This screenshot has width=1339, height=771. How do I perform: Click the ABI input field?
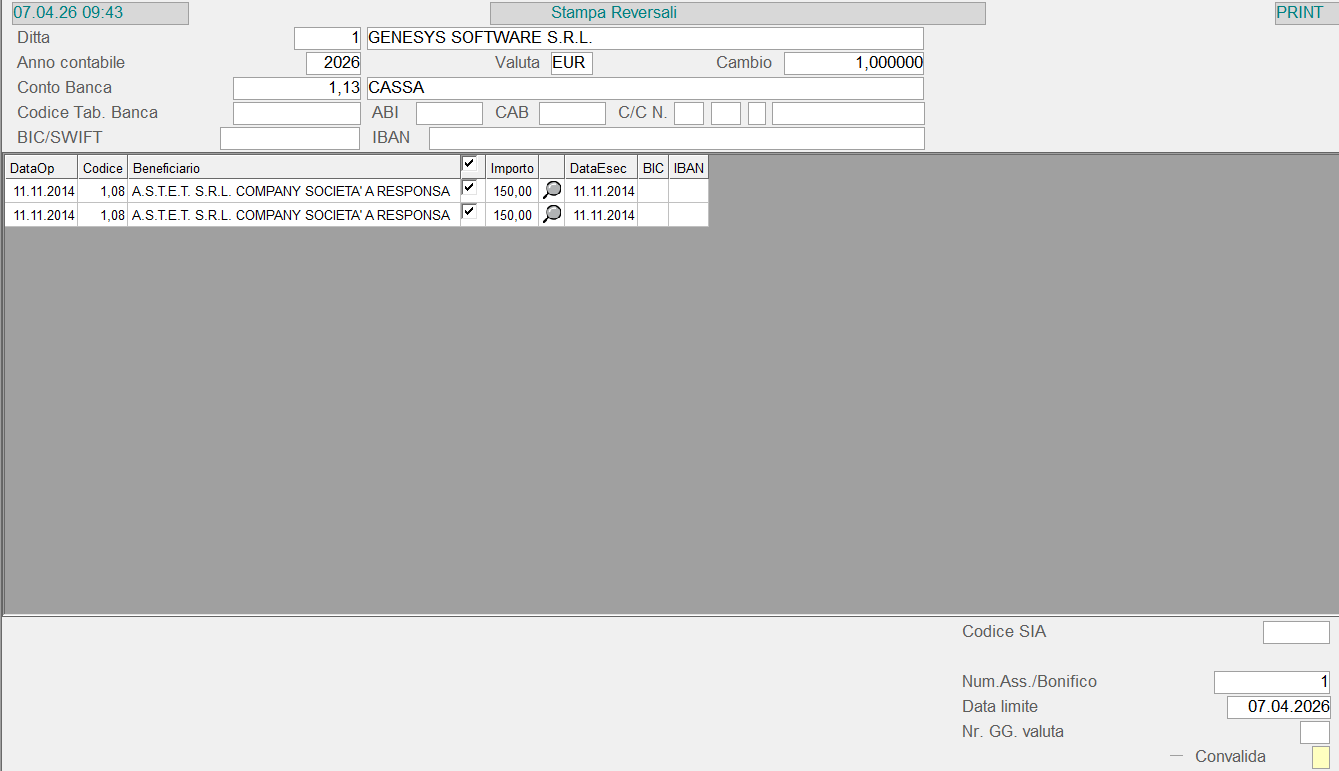449,113
